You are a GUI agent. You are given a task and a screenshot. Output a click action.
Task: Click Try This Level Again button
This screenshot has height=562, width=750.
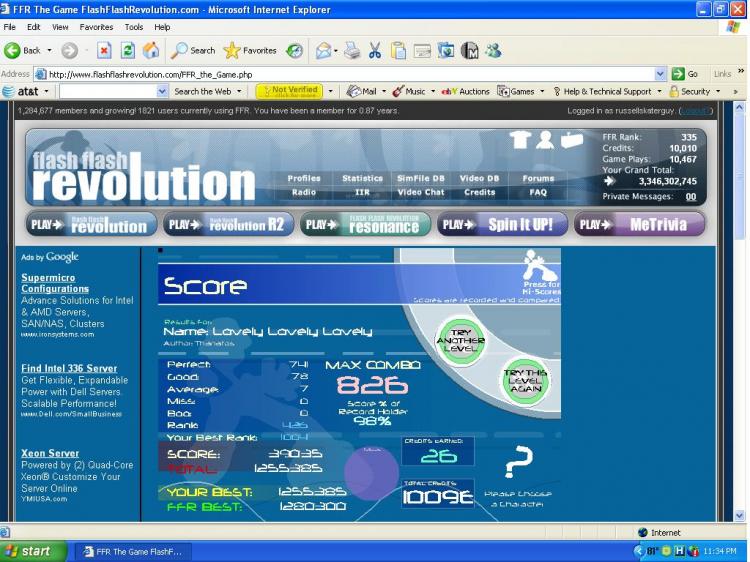pyautogui.click(x=526, y=381)
